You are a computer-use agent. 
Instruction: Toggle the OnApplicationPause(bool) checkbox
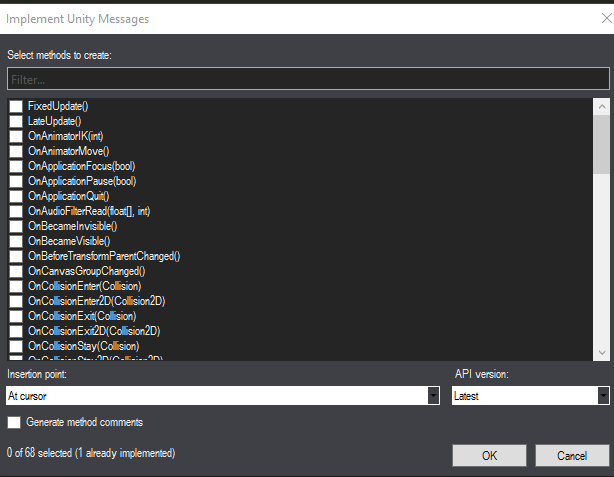click(x=16, y=181)
